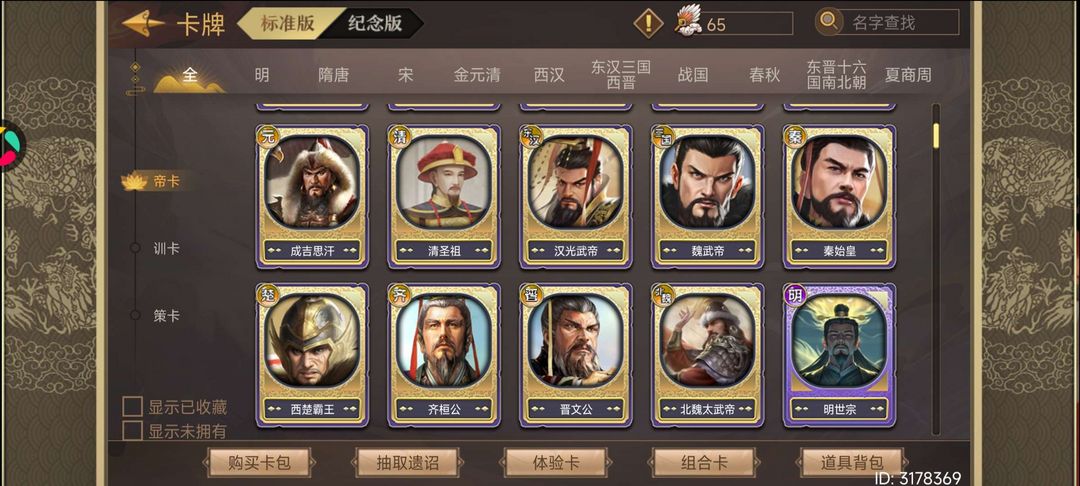Tick the 显示未拥有 checkbox

[132, 431]
